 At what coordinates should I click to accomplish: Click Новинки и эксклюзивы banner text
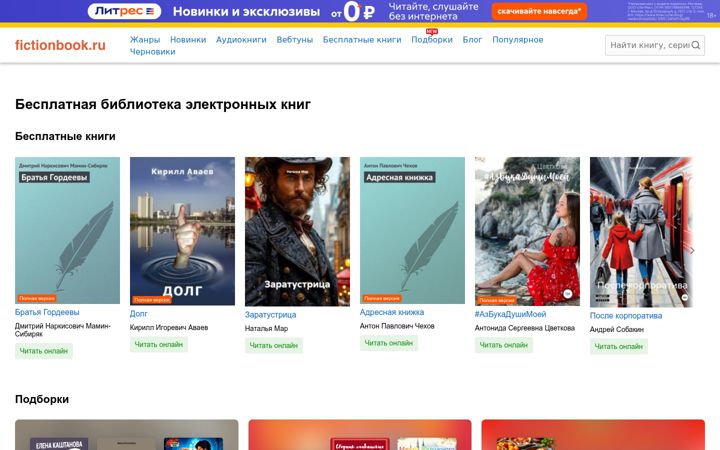[x=246, y=11]
